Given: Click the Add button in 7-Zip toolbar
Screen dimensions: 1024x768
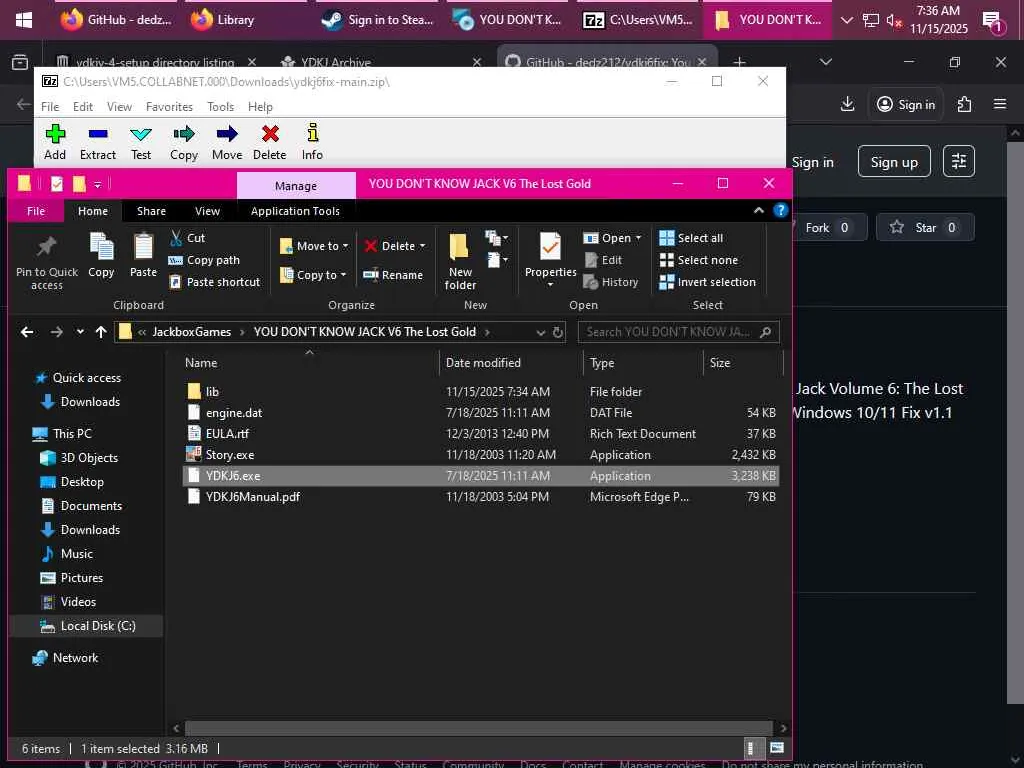Looking at the screenshot, I should tap(55, 142).
